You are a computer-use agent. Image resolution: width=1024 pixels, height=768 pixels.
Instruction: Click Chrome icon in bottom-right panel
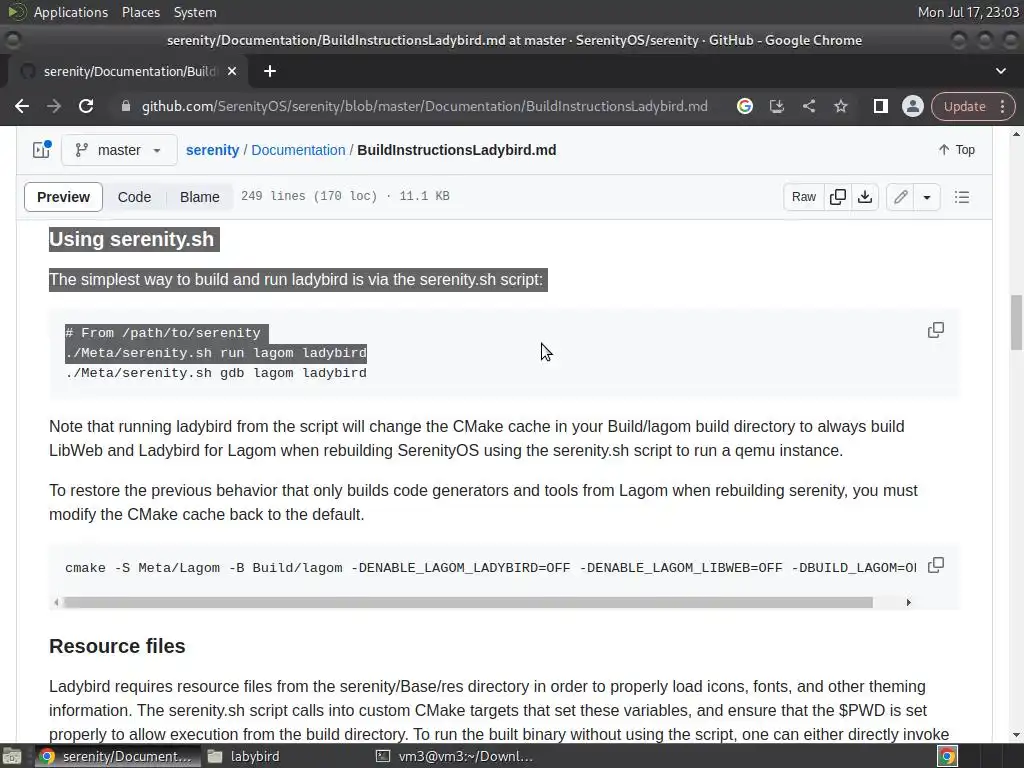pos(947,756)
